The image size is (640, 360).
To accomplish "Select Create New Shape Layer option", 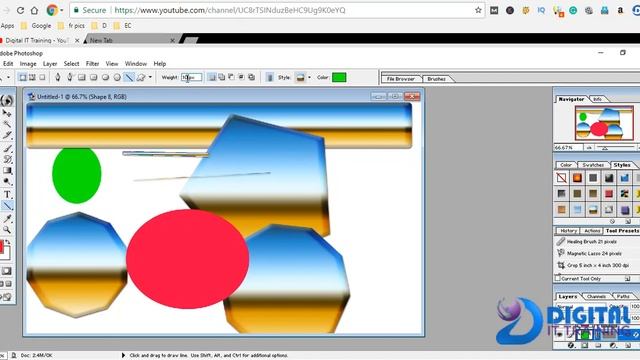I will 212,77.
